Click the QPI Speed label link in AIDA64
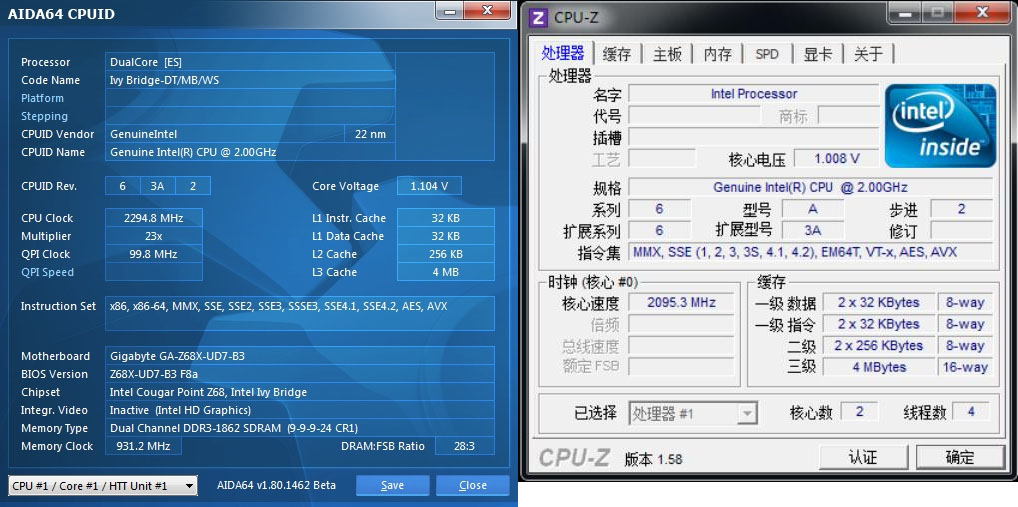This screenshot has height=507, width=1018. click(47, 272)
